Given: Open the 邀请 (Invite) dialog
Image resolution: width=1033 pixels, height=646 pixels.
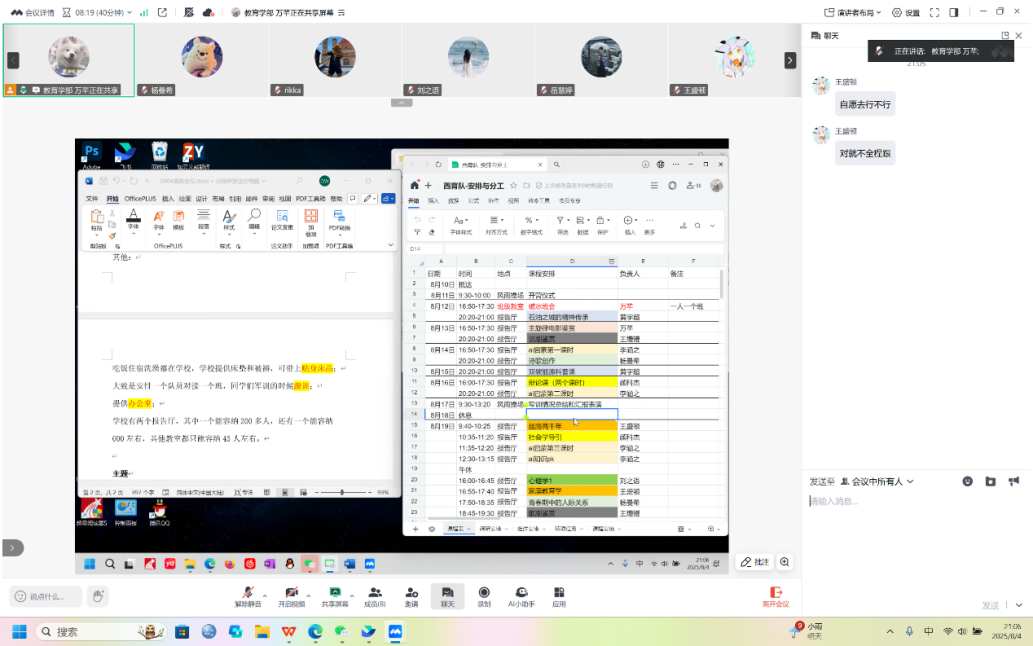Looking at the screenshot, I should point(411,596).
